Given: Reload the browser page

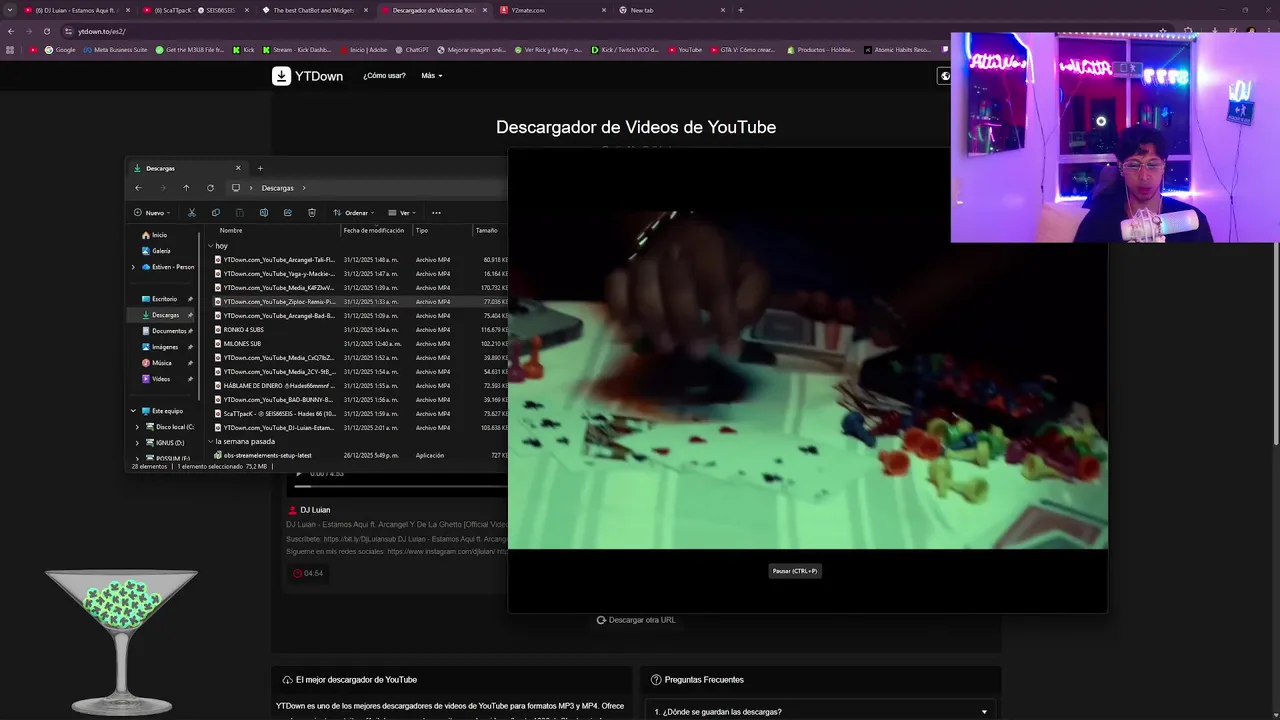Looking at the screenshot, I should (x=47, y=31).
